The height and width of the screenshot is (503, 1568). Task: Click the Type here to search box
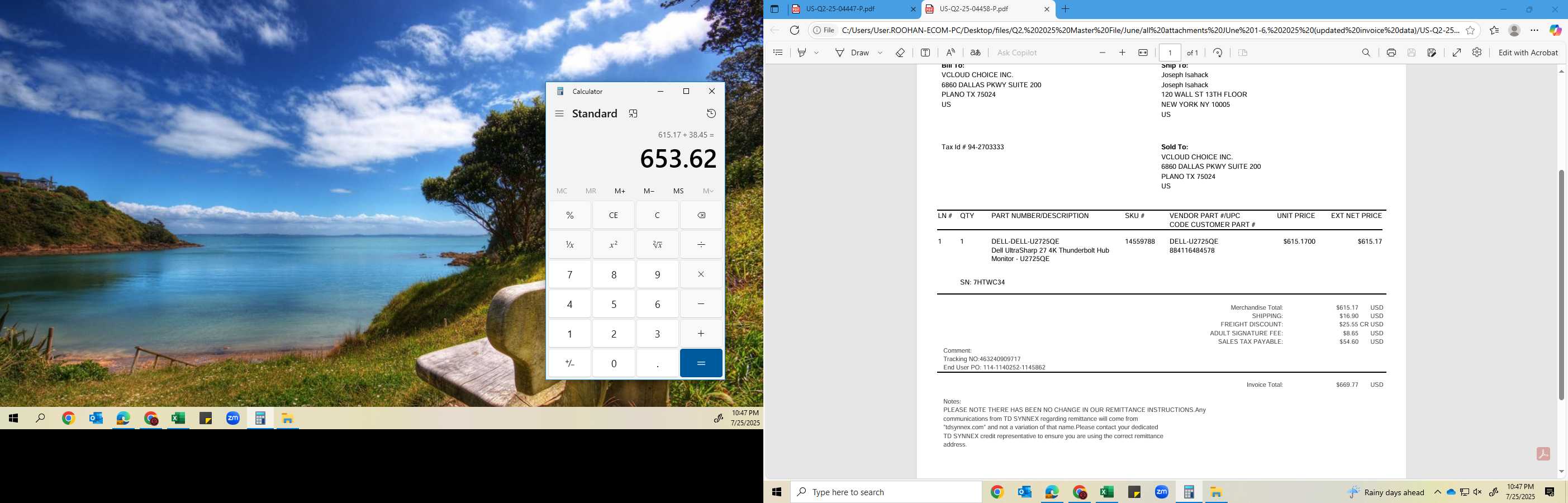tap(886, 492)
